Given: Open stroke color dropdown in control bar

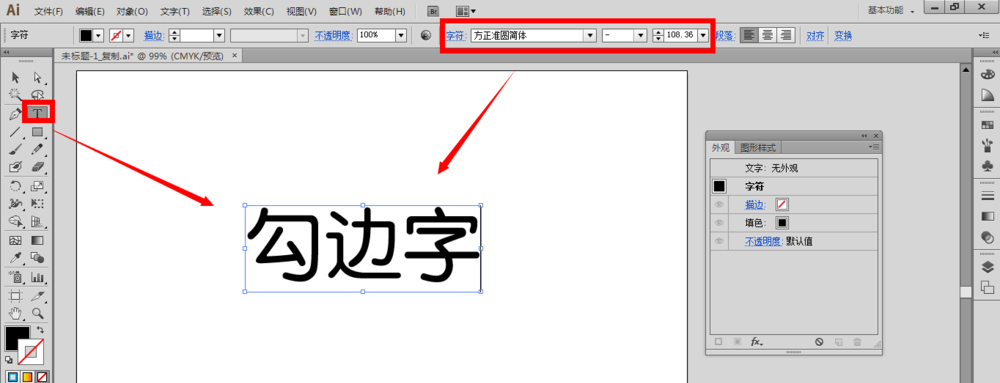Looking at the screenshot, I should 129,36.
